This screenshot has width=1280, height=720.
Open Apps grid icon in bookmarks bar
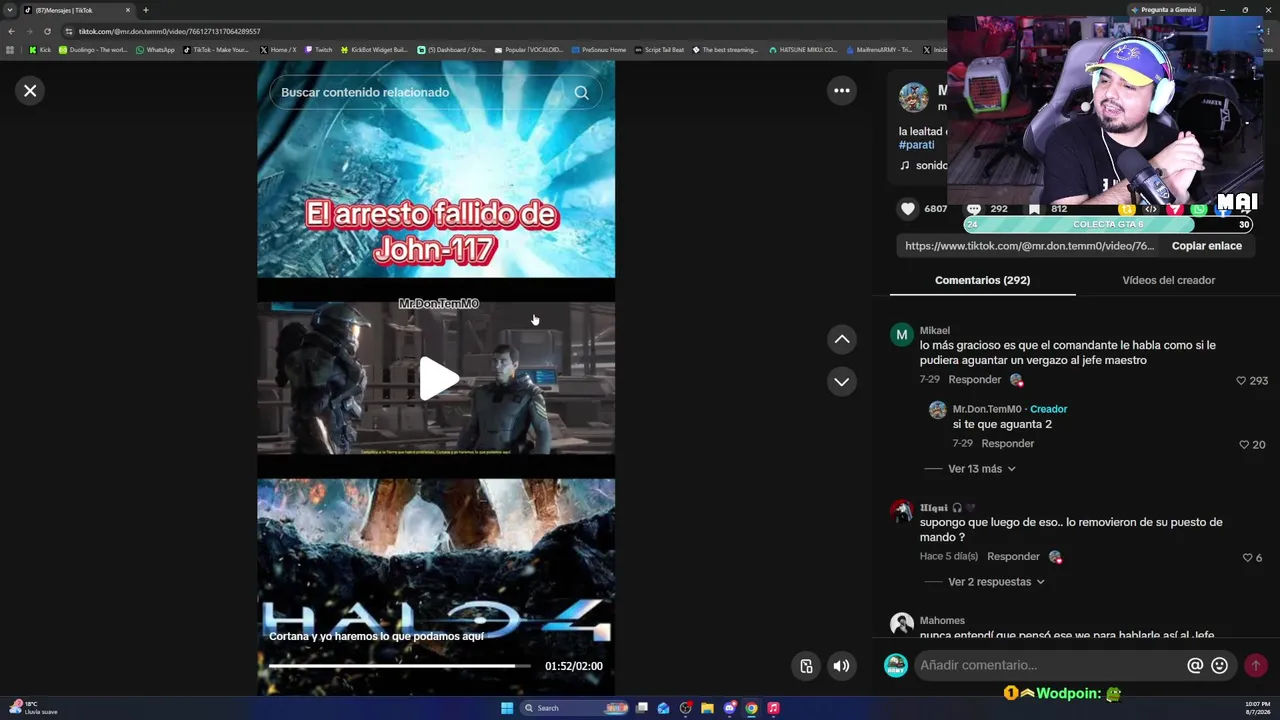tap(11, 50)
